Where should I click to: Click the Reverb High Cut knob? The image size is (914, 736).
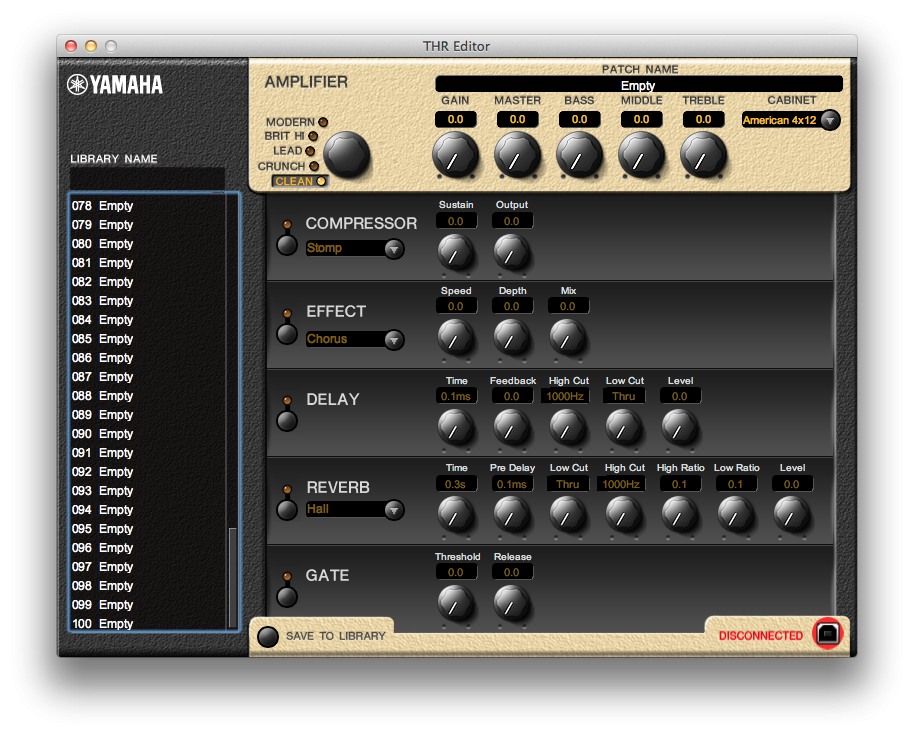tap(623, 515)
